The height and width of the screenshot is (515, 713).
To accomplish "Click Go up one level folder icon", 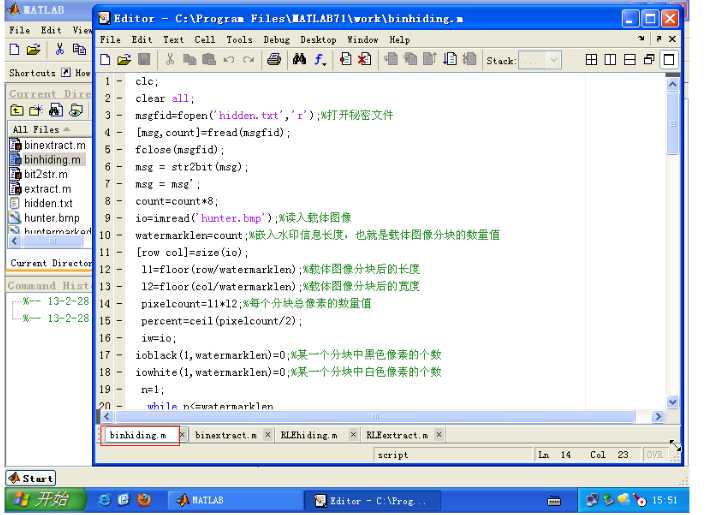I will (17, 110).
